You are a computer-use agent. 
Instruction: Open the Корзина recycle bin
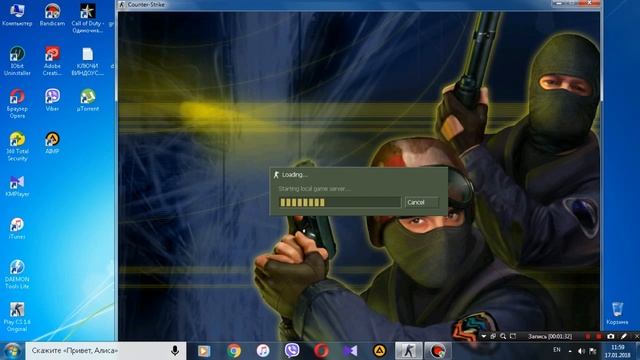point(617,313)
